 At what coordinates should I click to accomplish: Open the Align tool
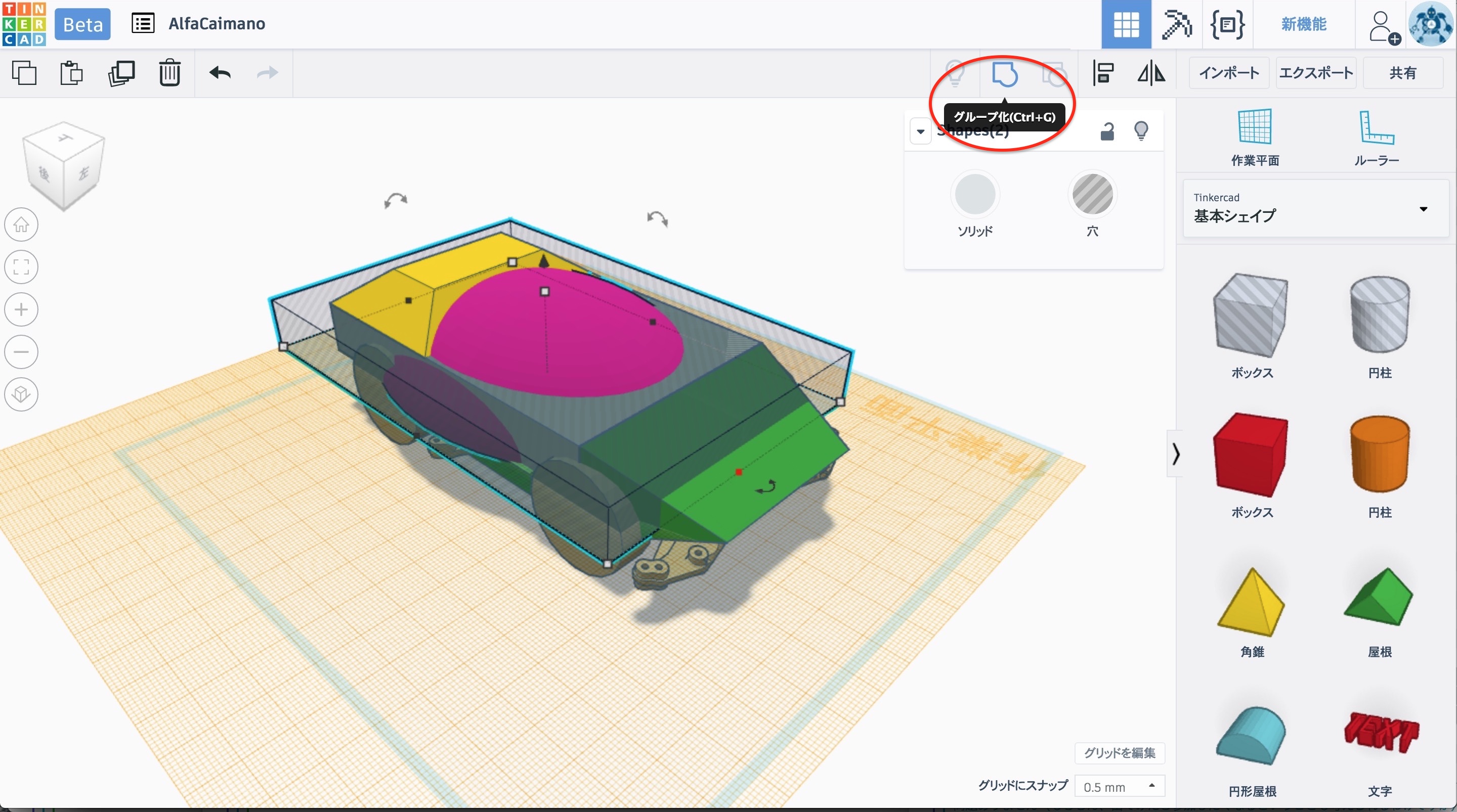[x=1103, y=73]
